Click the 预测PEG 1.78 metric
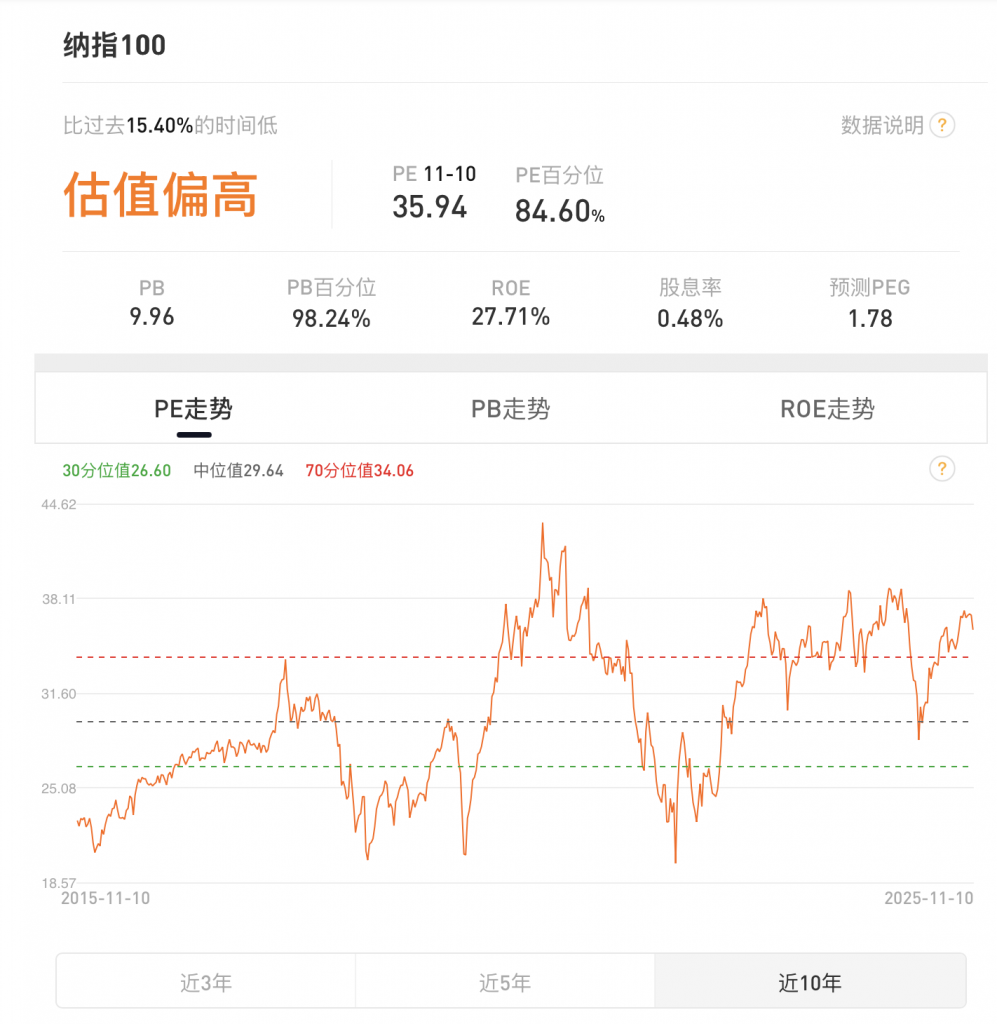This screenshot has width=997, height=1024. click(x=868, y=318)
